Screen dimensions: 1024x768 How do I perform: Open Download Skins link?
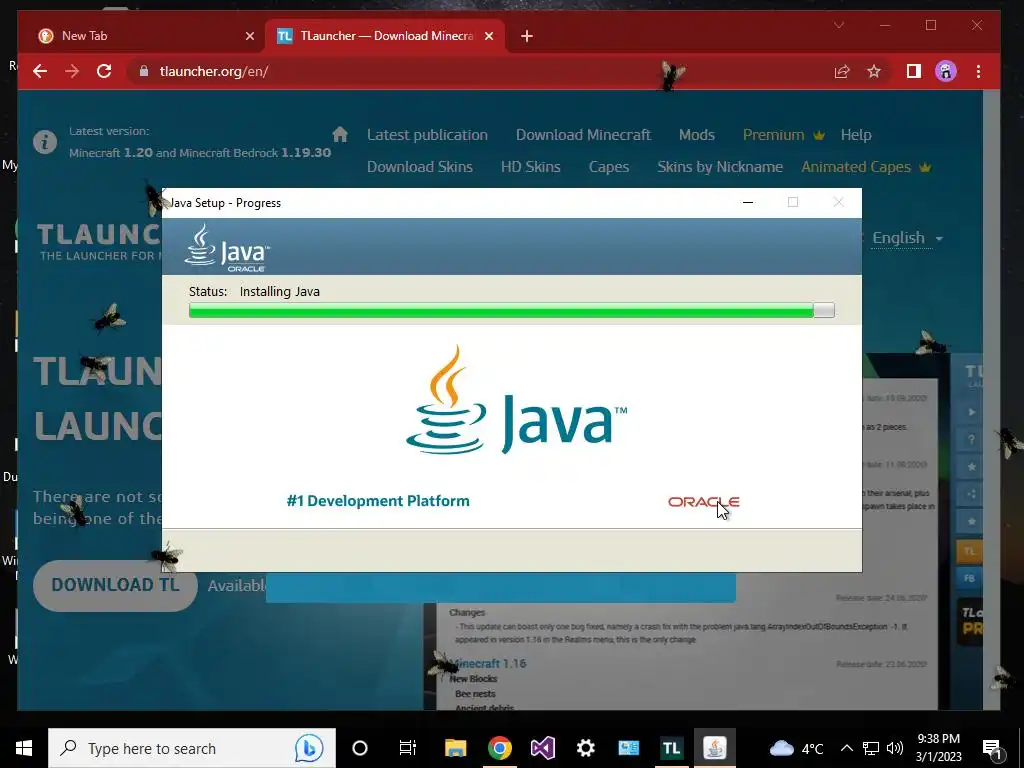pos(419,167)
